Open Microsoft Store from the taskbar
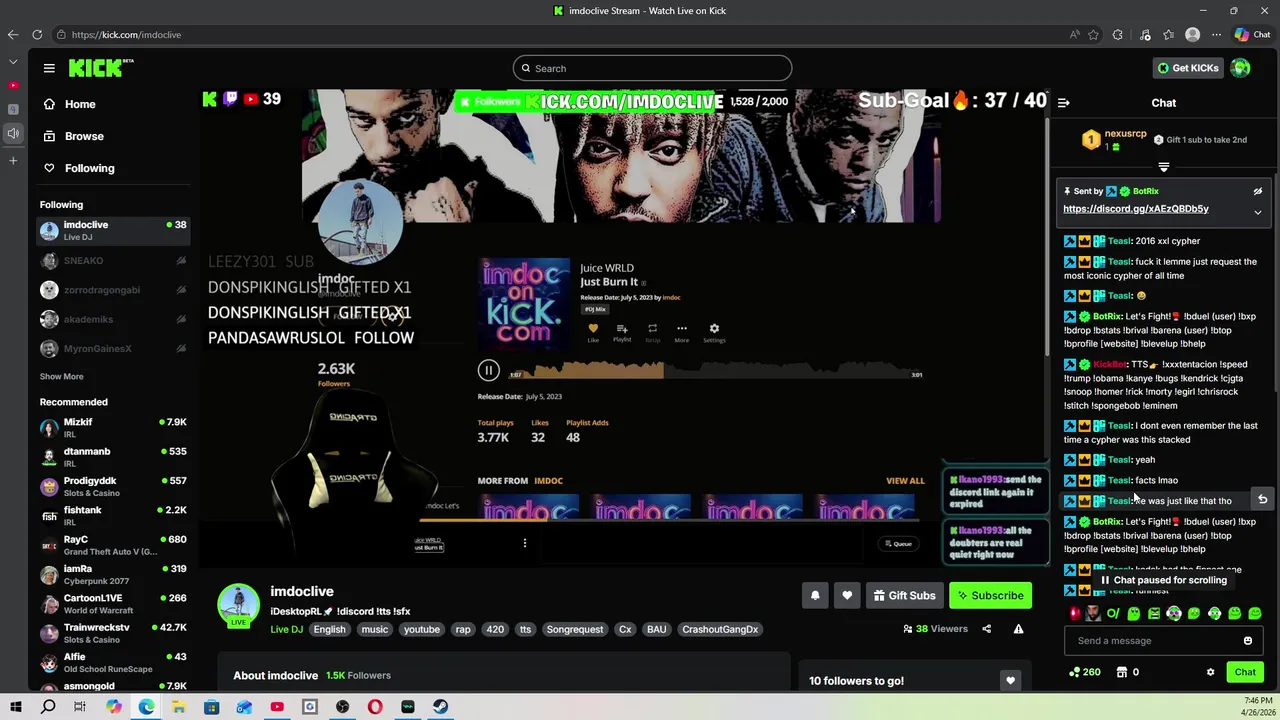This screenshot has height=720, width=1280. point(211,707)
